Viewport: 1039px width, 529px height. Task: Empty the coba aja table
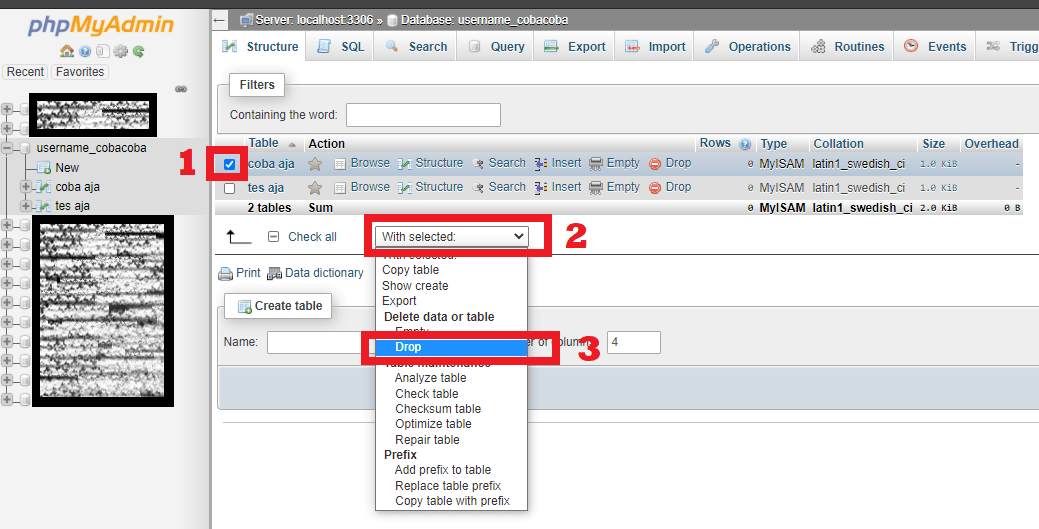615,163
